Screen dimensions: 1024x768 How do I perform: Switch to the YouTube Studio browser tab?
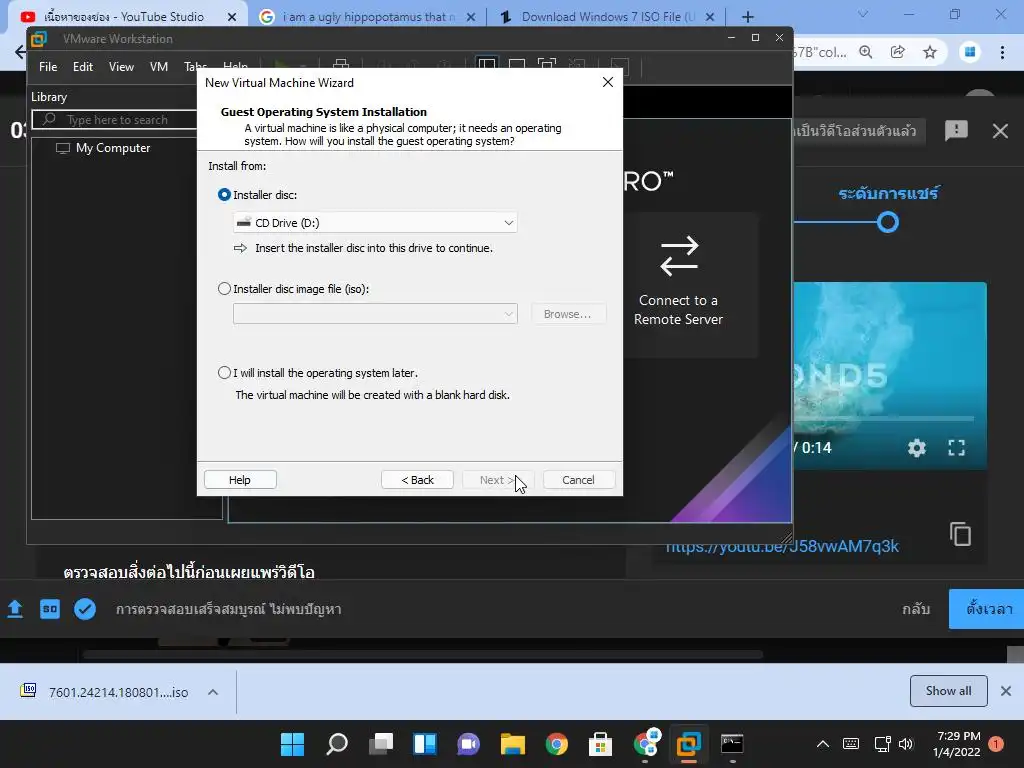coord(124,17)
